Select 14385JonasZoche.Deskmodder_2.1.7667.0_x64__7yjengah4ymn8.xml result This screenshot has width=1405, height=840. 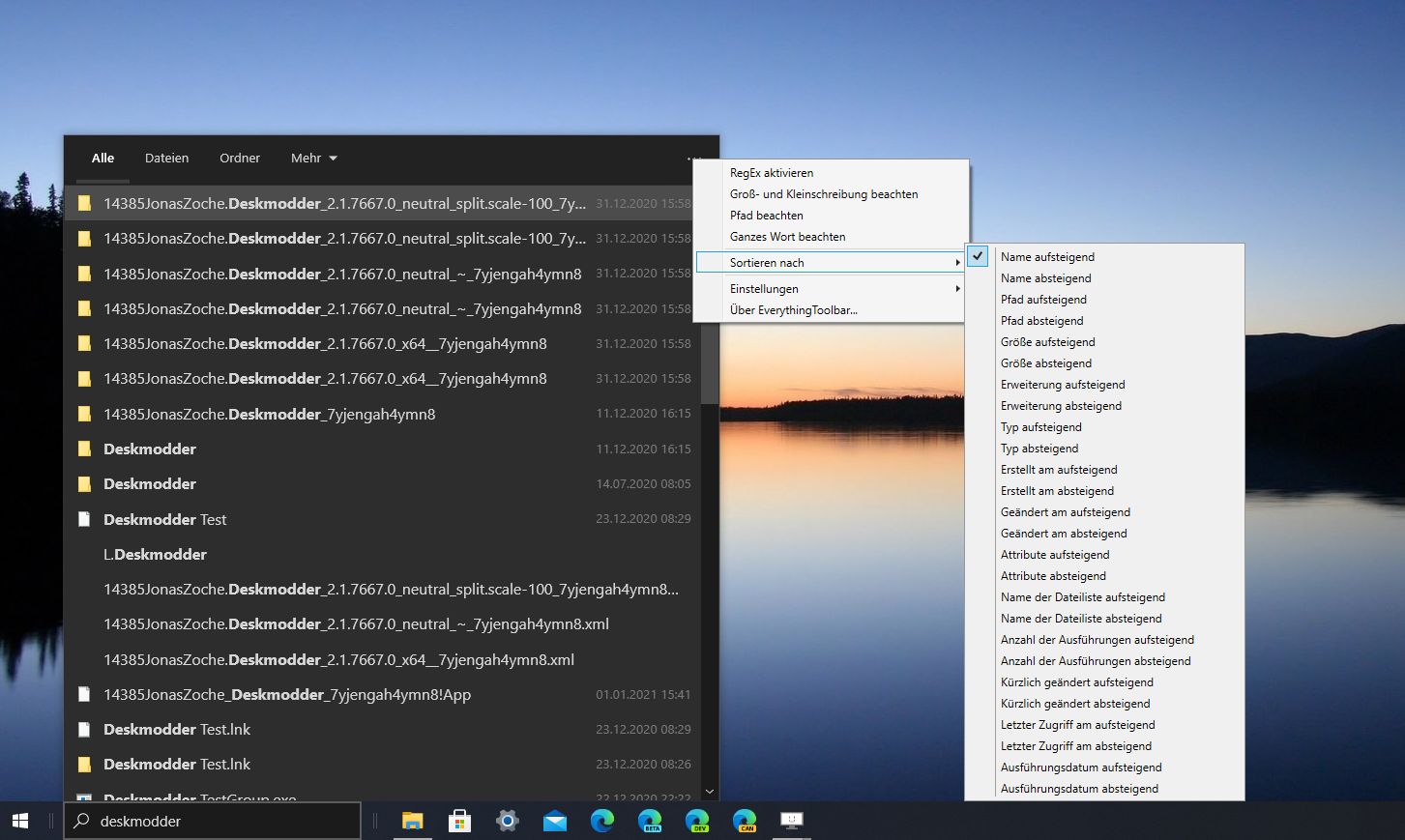(x=383, y=659)
